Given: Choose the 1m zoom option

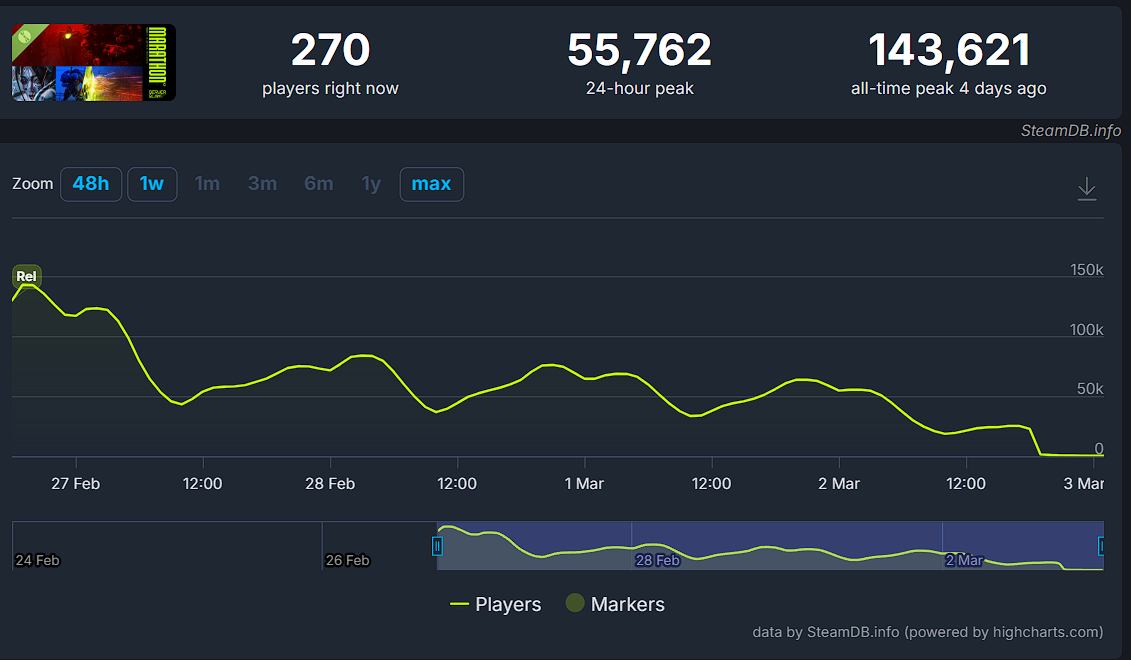Looking at the screenshot, I should [x=207, y=184].
